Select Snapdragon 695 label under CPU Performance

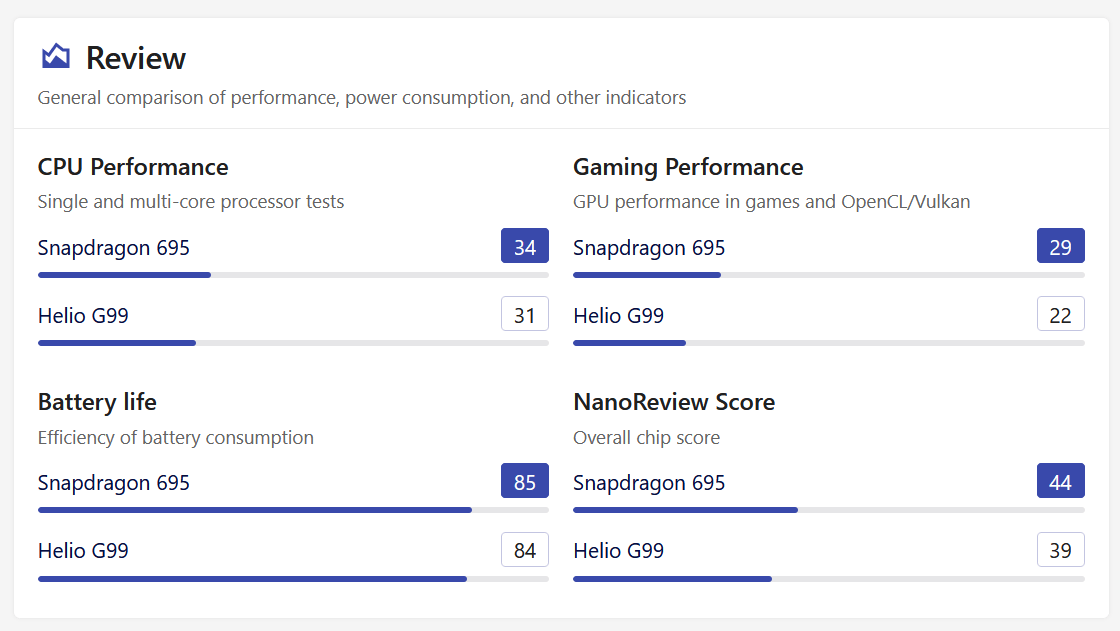pos(114,248)
